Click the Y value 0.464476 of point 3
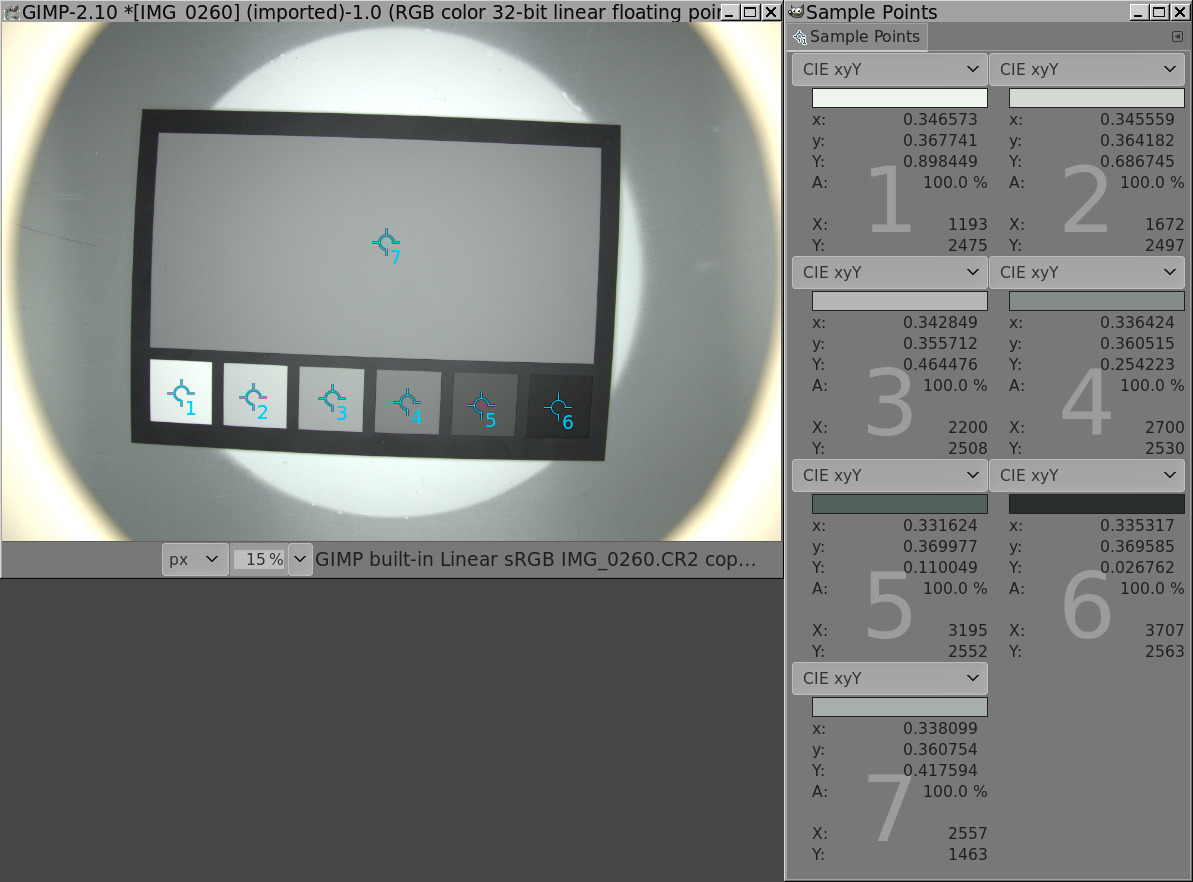Viewport: 1193px width, 882px height. (940, 365)
